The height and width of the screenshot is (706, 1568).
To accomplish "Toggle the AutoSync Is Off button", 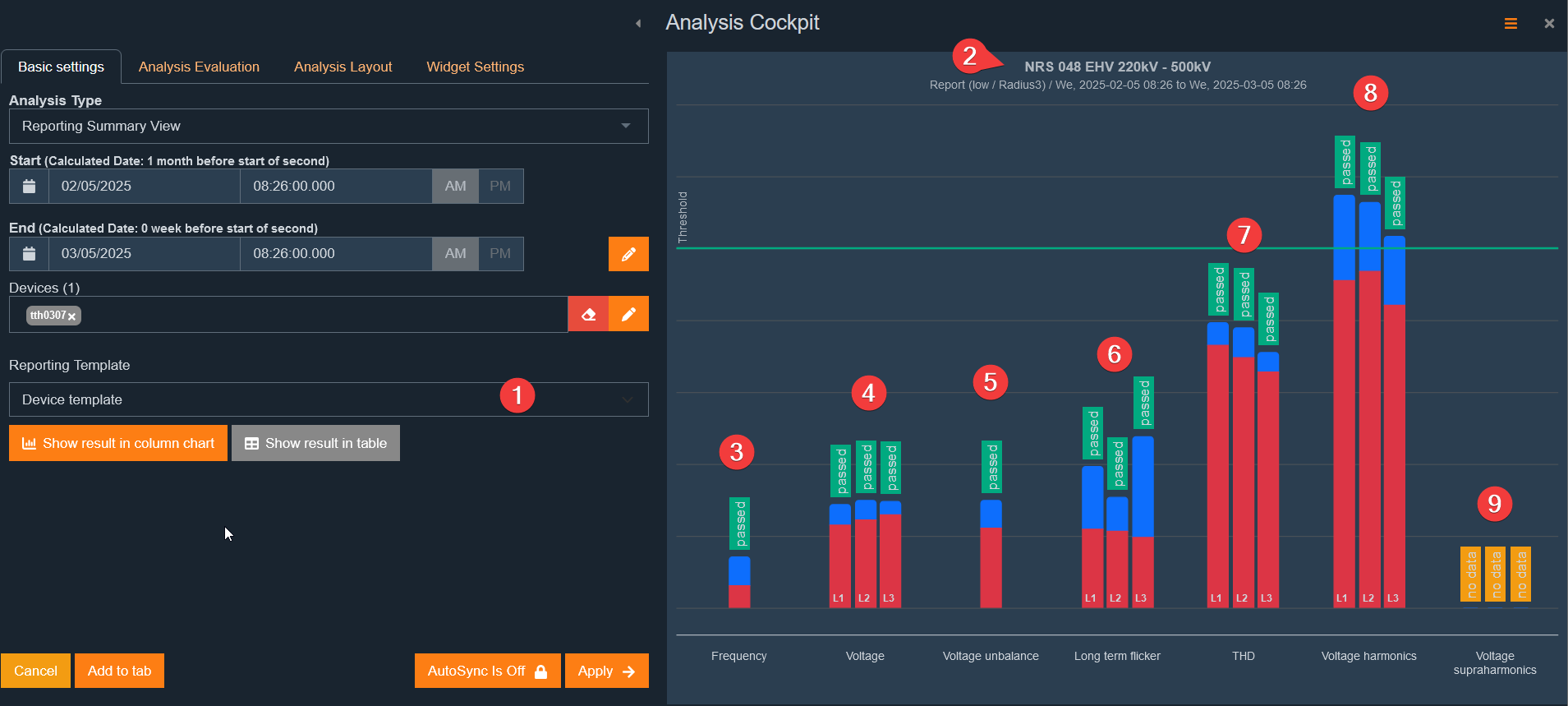I will click(487, 671).
